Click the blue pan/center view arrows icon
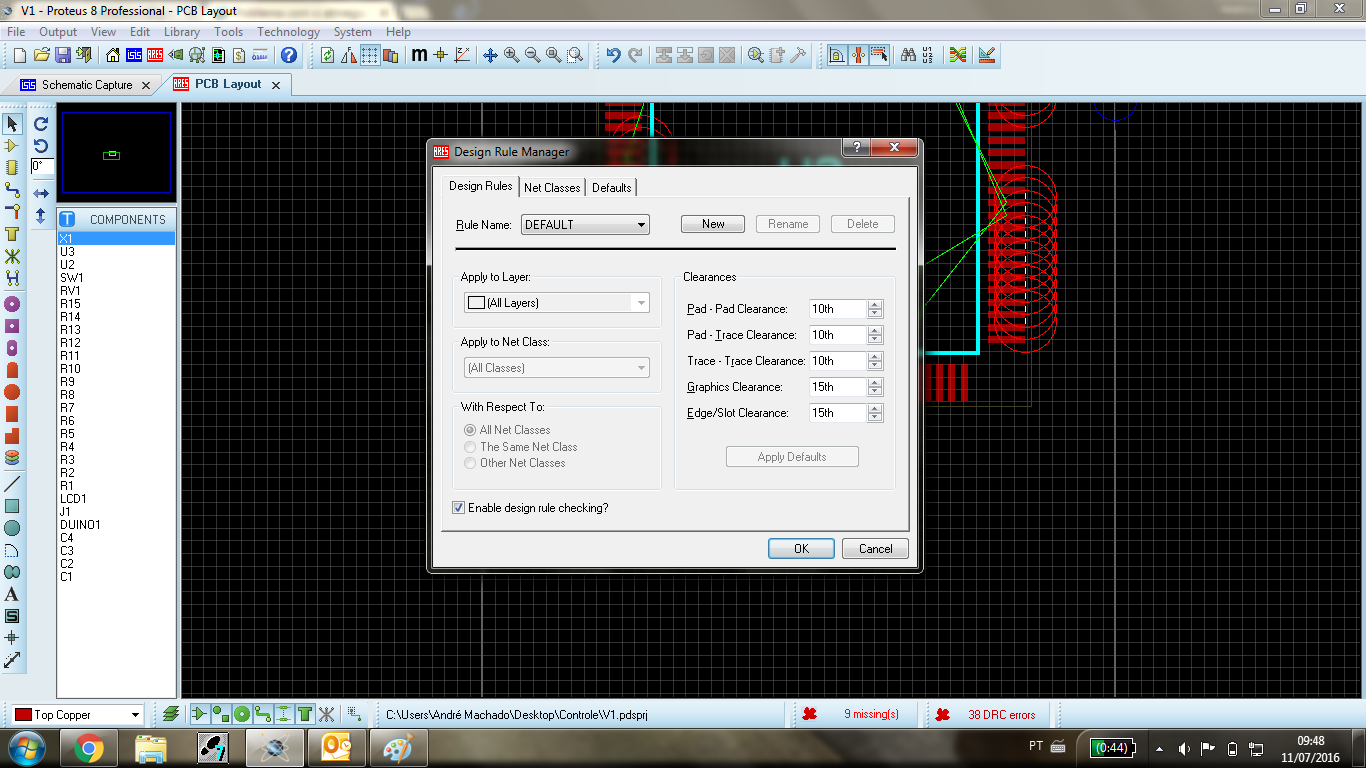Image resolution: width=1366 pixels, height=768 pixels. coord(490,55)
